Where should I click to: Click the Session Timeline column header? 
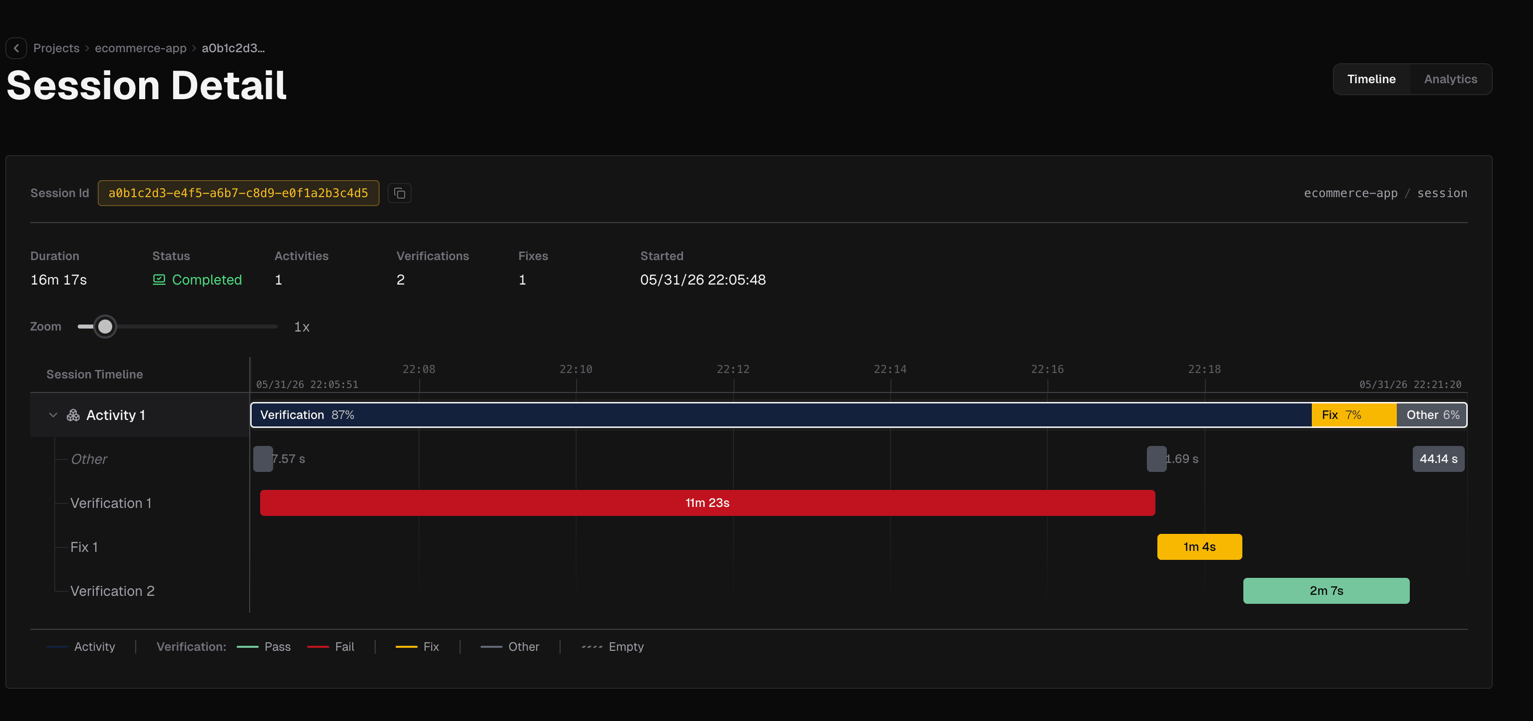click(x=94, y=374)
